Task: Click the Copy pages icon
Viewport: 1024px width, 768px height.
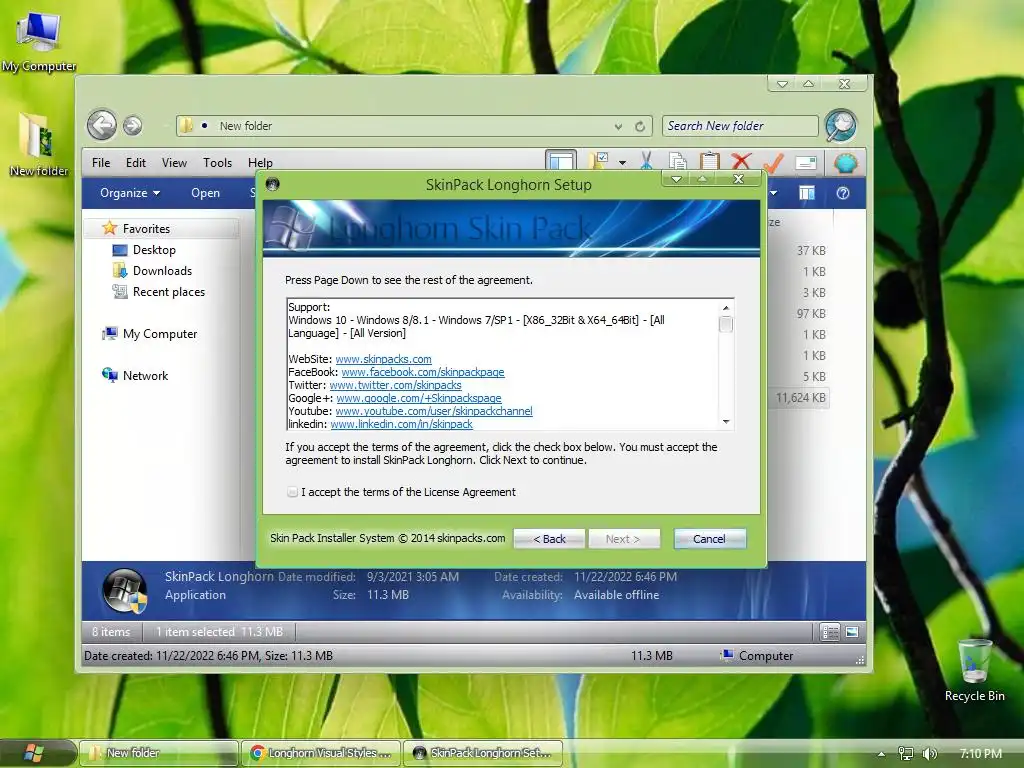Action: (x=677, y=161)
